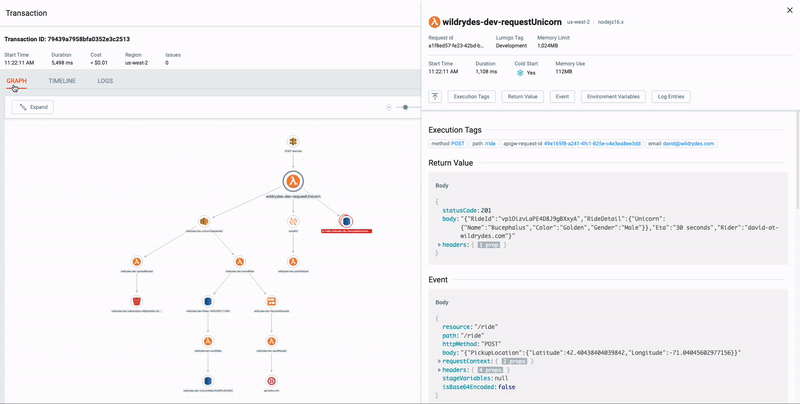Click the Lambda icon beside panel title
The width and height of the screenshot is (800, 404).
pos(434,22)
